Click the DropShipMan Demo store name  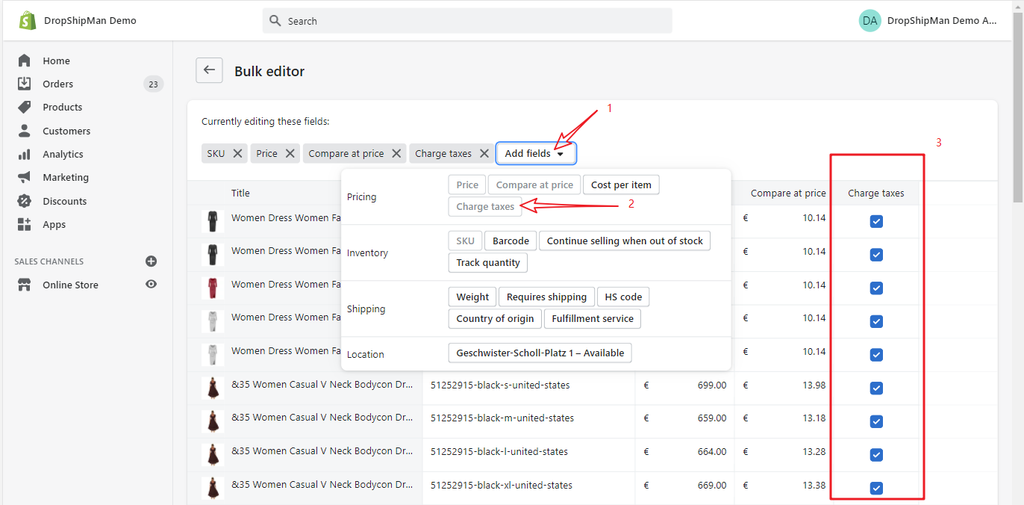tap(90, 21)
